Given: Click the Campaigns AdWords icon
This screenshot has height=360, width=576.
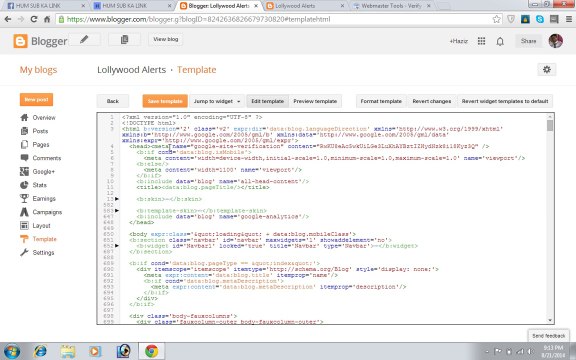Looking at the screenshot, I should click(24, 212).
